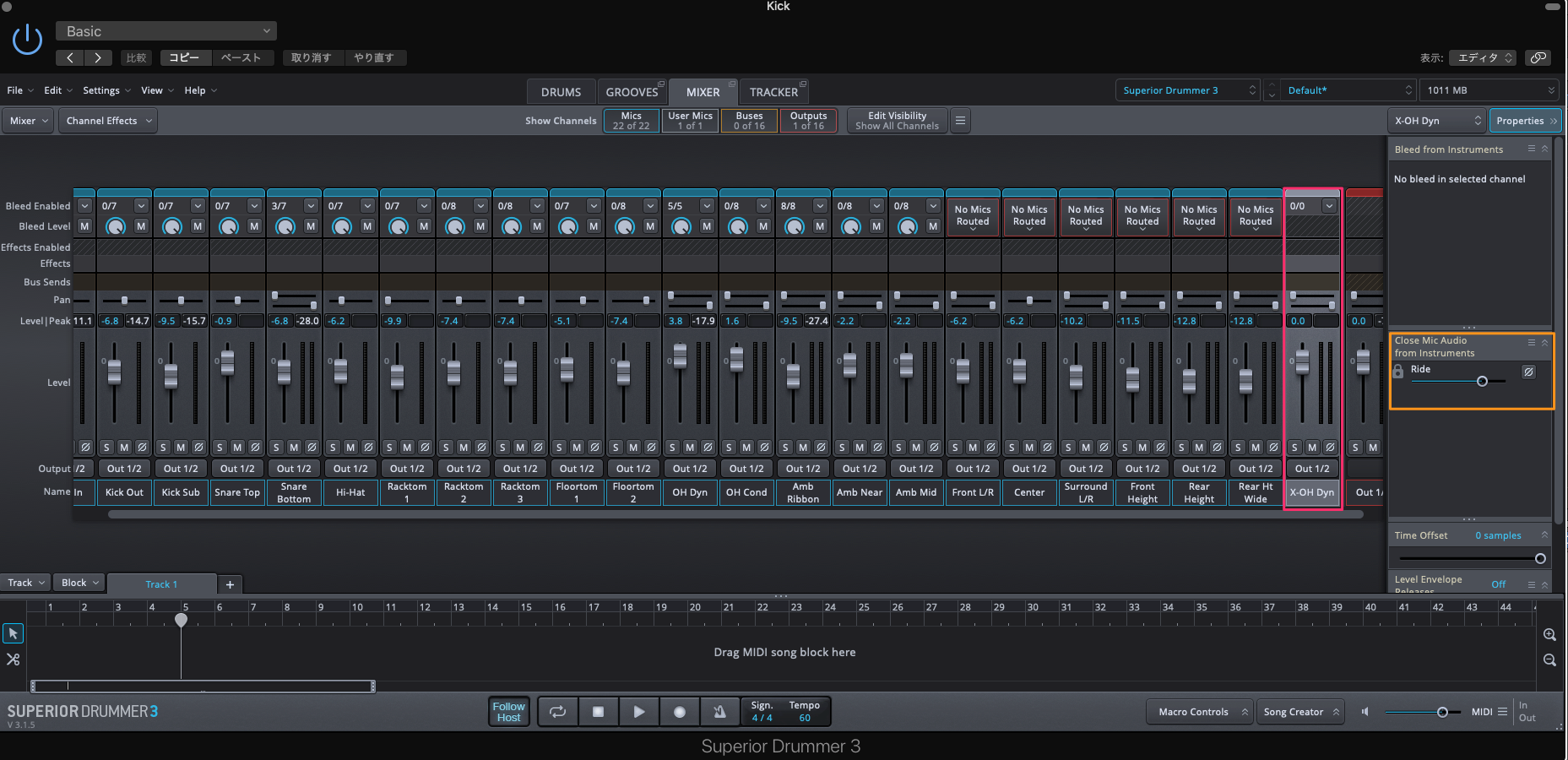Image resolution: width=1568 pixels, height=760 pixels.
Task: Open the Channel Effects dropdown
Action: (109, 121)
